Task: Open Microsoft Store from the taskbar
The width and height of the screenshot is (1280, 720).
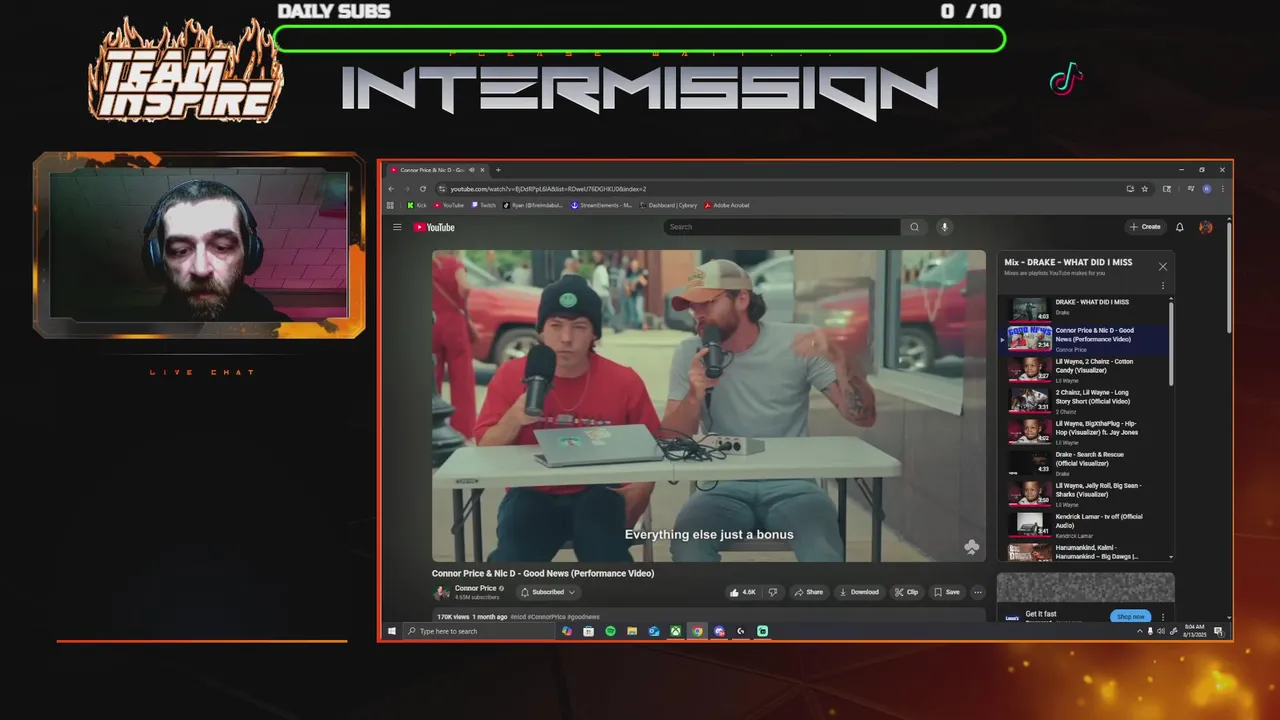Action: pyautogui.click(x=588, y=631)
